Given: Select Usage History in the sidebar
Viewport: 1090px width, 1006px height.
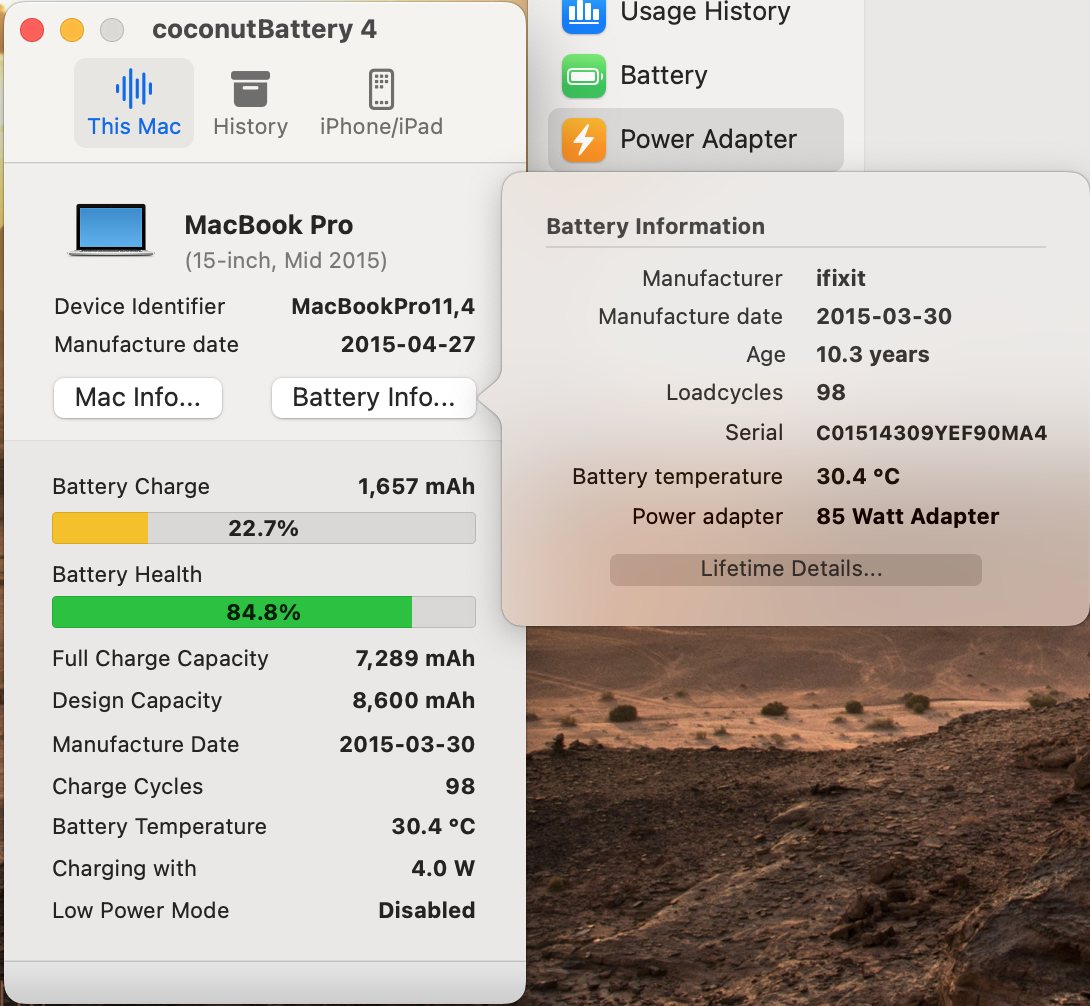Looking at the screenshot, I should click(x=705, y=12).
